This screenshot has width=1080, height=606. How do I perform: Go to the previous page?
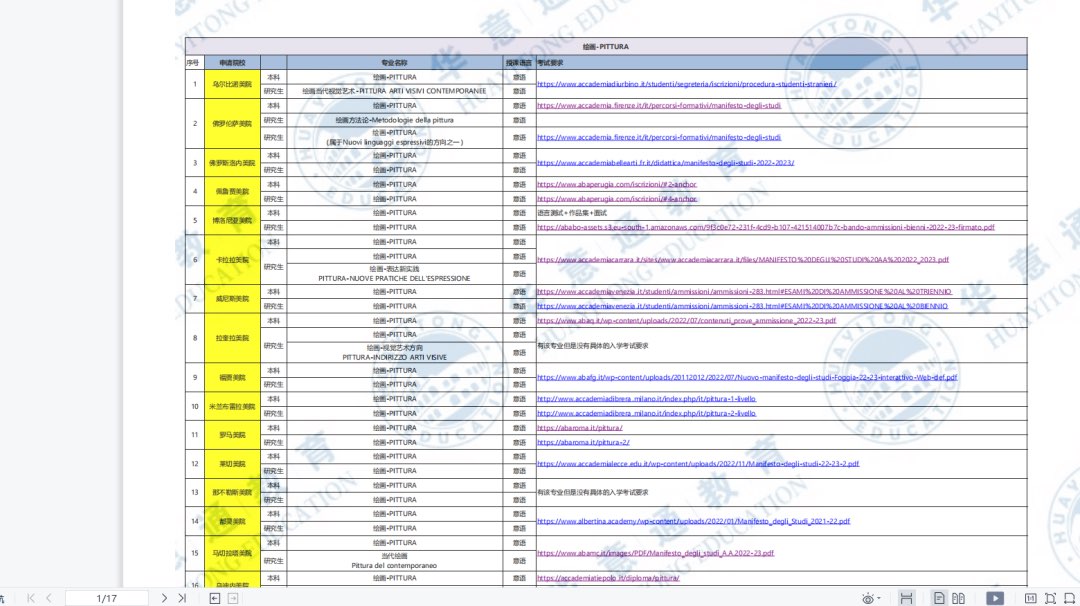(49, 598)
